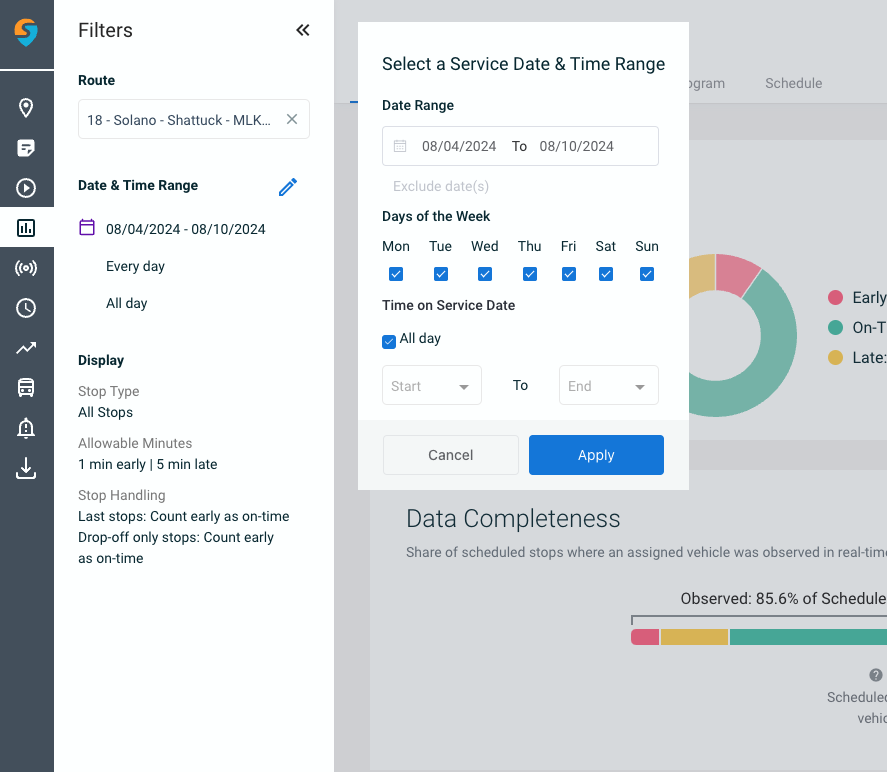The width and height of the screenshot is (887, 772).
Task: Open the End time dropdown
Action: click(608, 386)
